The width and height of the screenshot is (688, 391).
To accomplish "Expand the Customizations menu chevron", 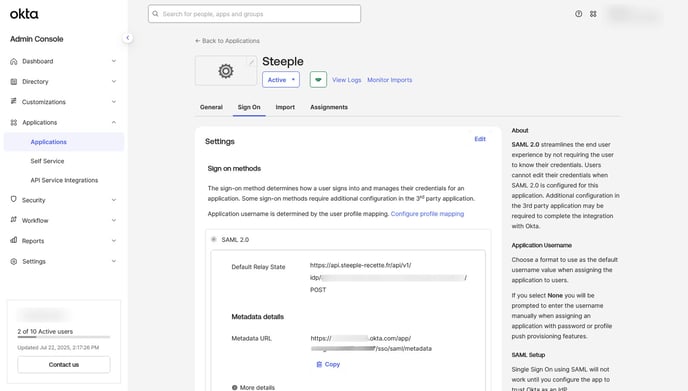I will (114, 102).
